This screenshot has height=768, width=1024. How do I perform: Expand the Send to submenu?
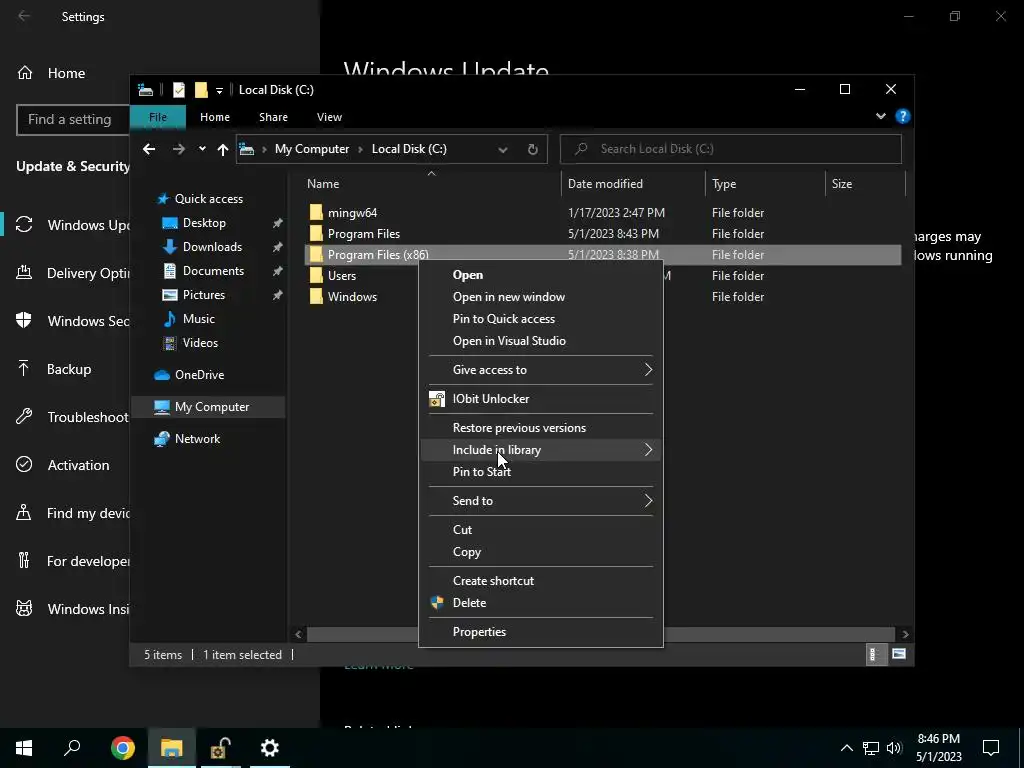[540, 501]
